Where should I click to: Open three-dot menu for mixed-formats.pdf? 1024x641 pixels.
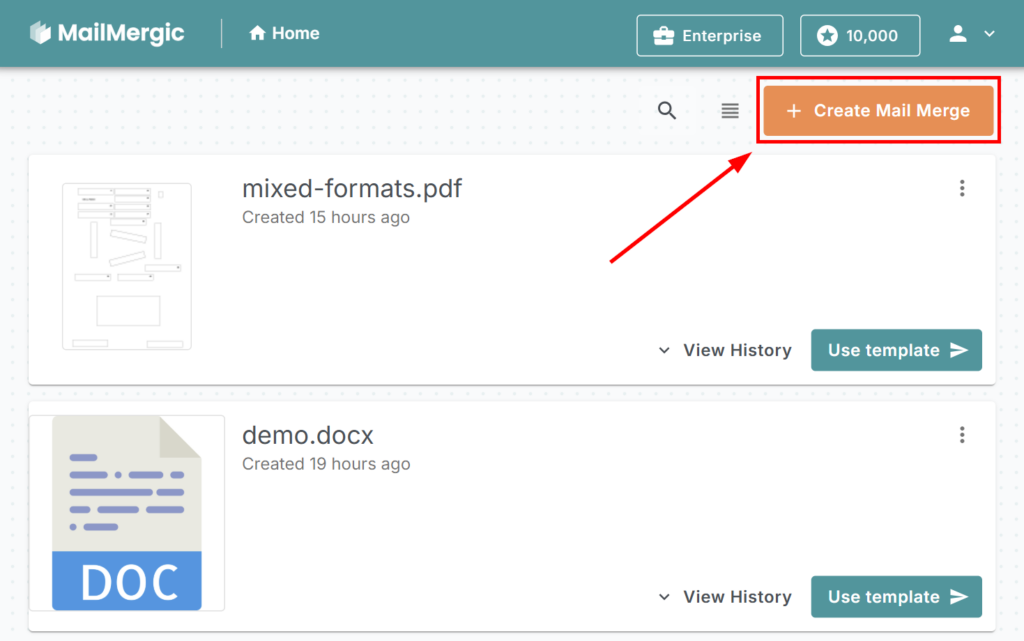pos(962,188)
